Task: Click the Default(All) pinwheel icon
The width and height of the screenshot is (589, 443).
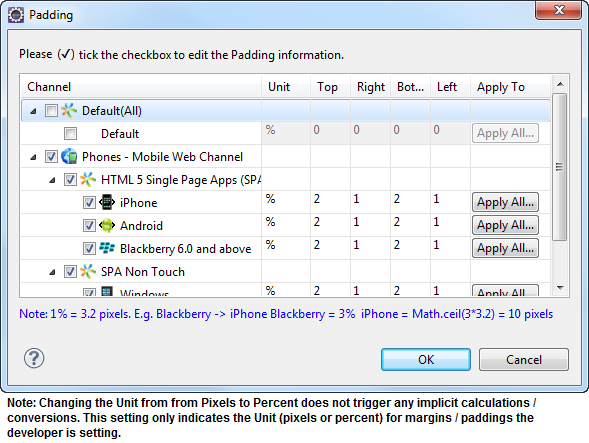Action: coord(69,110)
